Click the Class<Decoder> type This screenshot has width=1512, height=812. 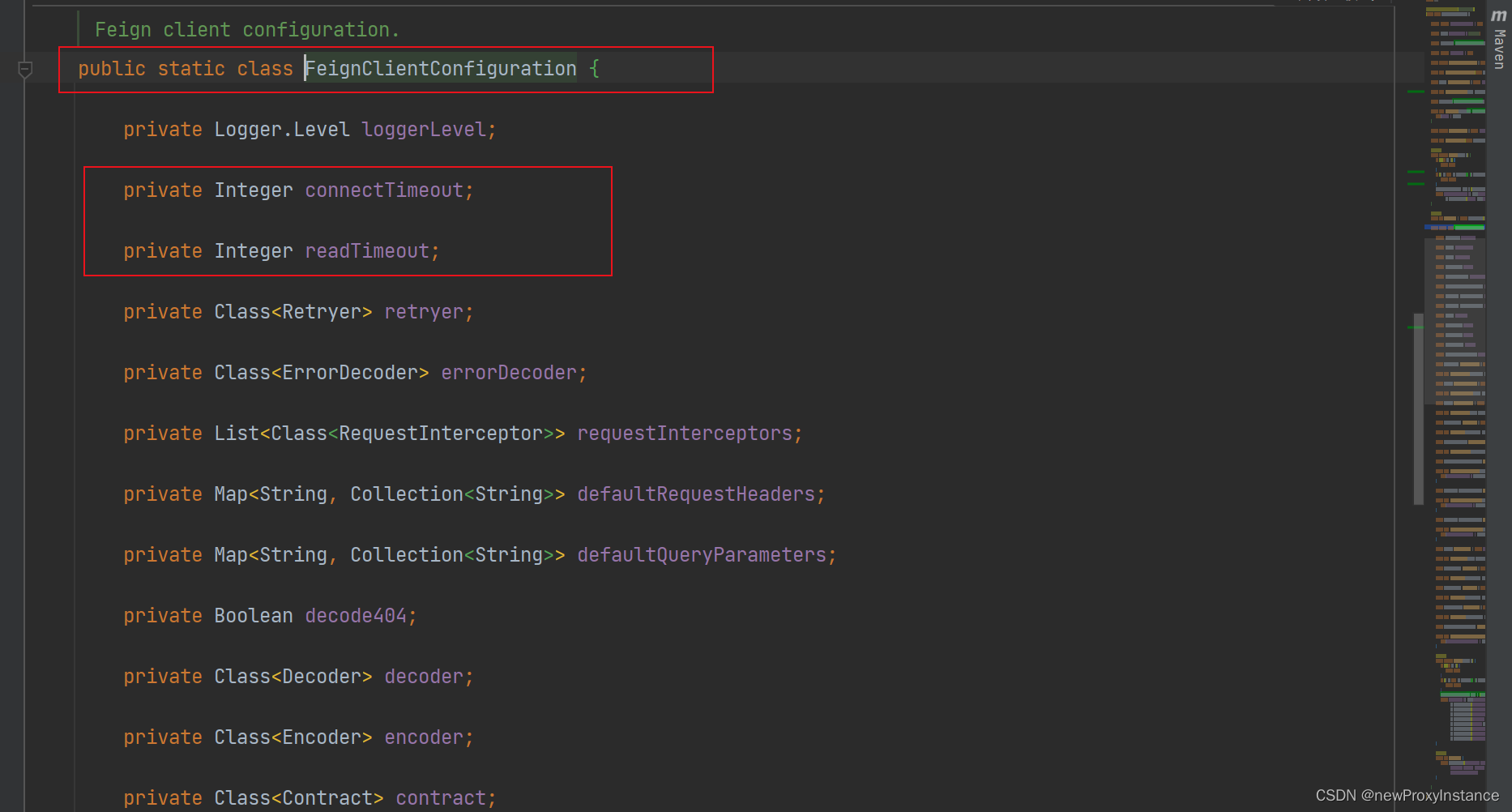coord(293,677)
